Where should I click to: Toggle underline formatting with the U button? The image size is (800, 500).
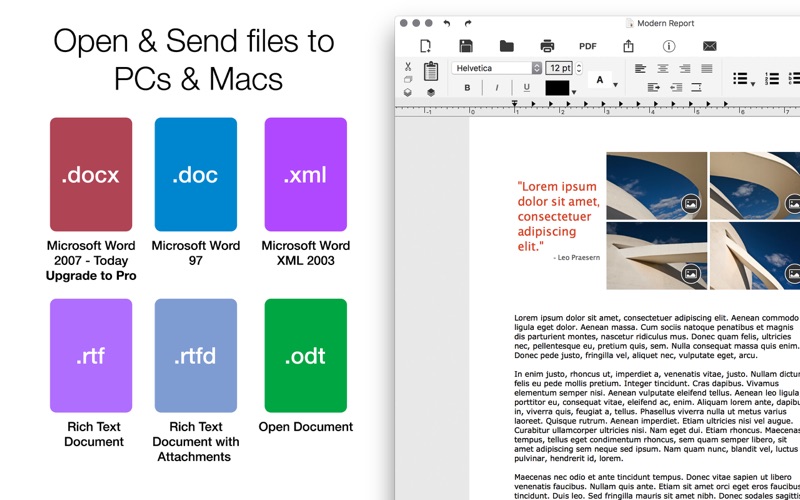click(x=527, y=88)
